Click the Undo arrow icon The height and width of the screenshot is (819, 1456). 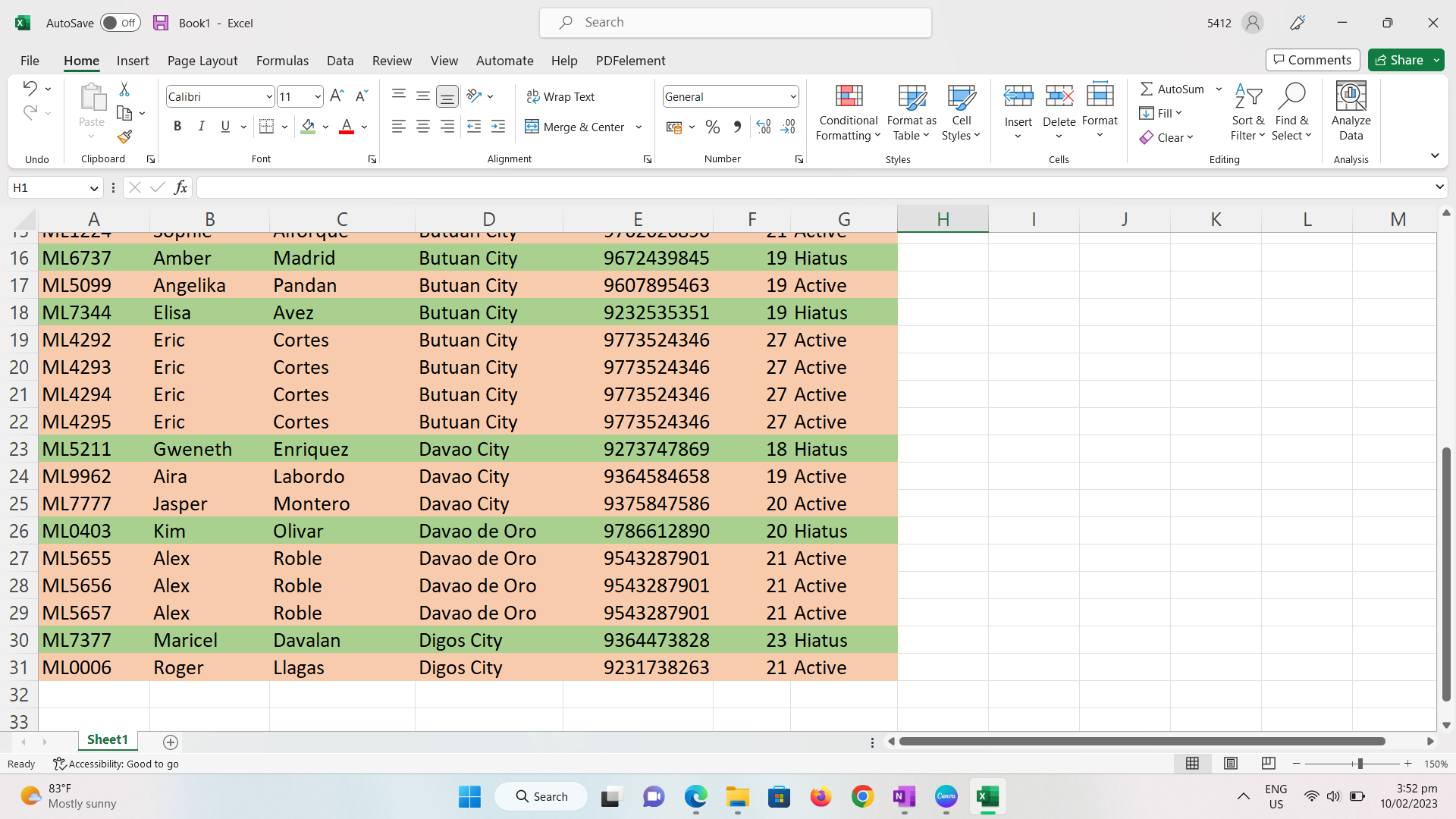[x=30, y=88]
